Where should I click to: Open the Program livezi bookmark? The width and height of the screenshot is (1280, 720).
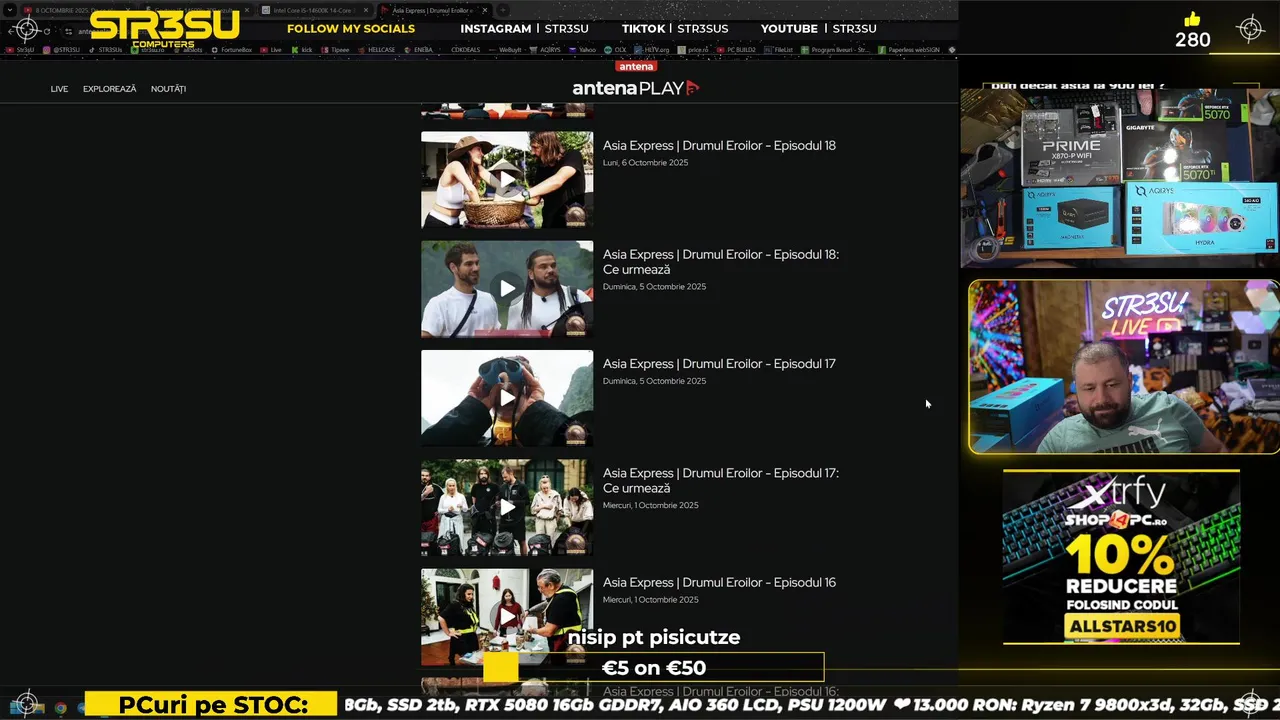pyautogui.click(x=835, y=49)
